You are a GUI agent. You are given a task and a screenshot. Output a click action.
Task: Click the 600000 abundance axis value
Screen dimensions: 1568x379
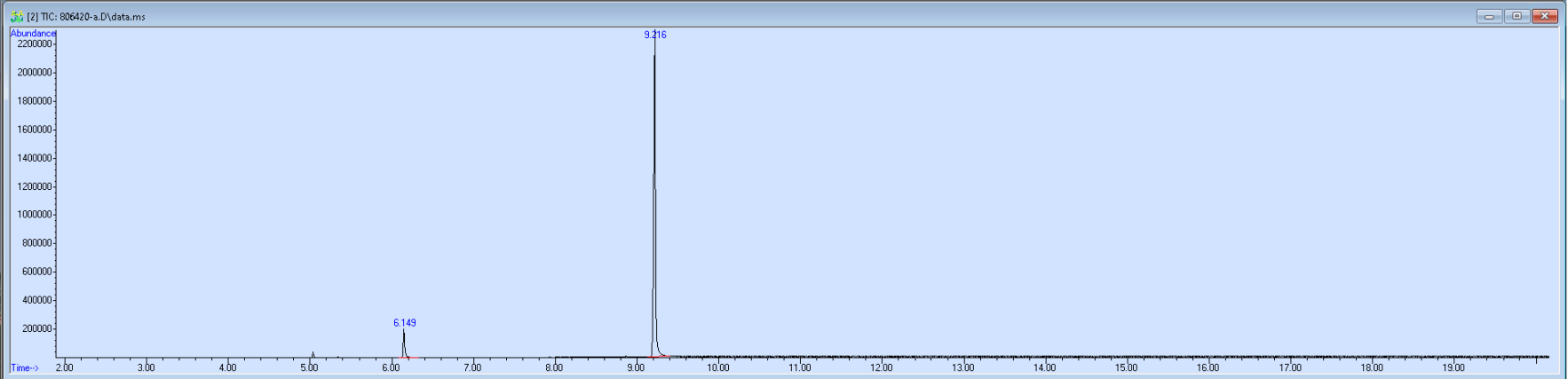tap(37, 272)
